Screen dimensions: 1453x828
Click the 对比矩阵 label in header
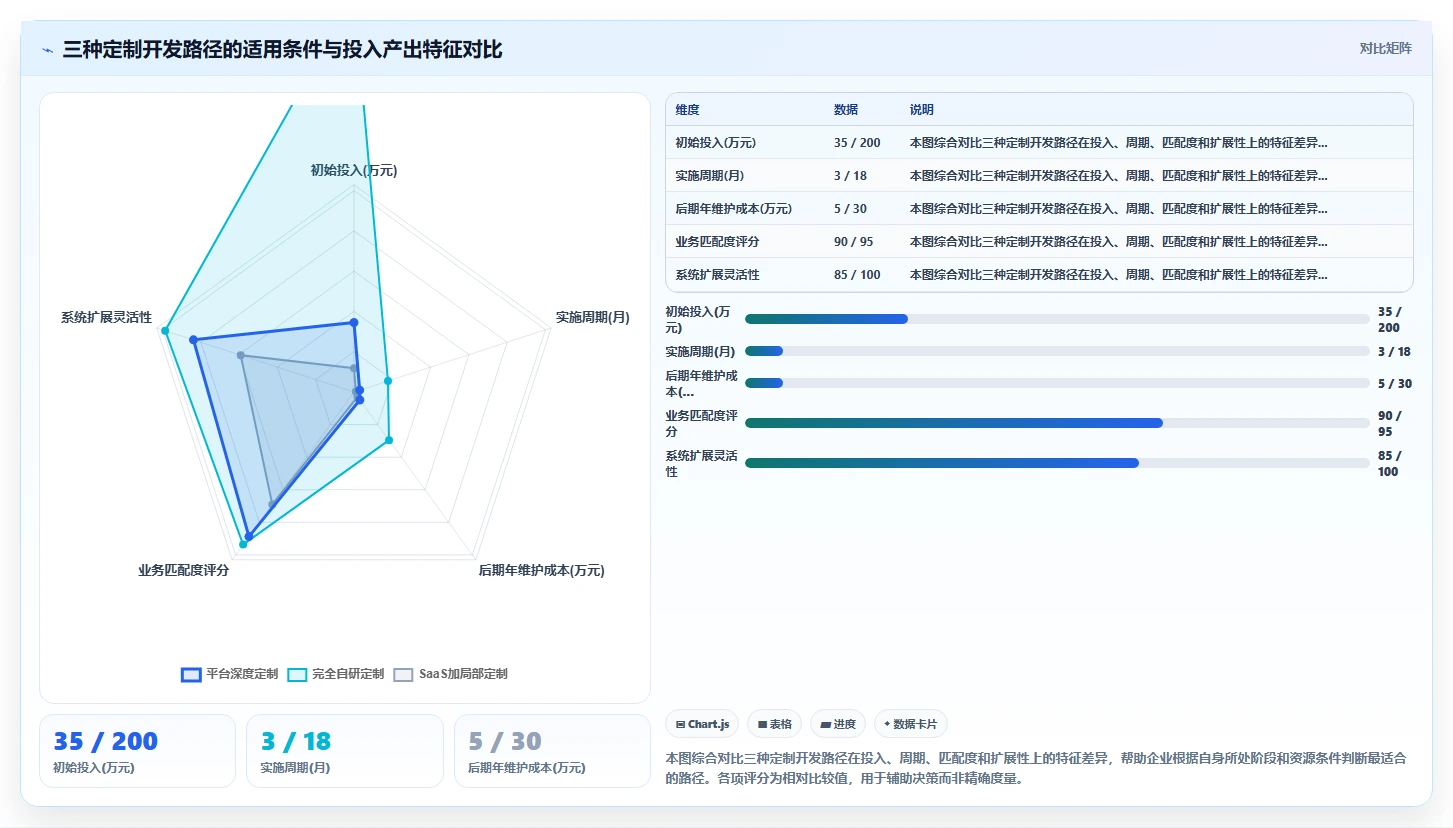(1386, 48)
